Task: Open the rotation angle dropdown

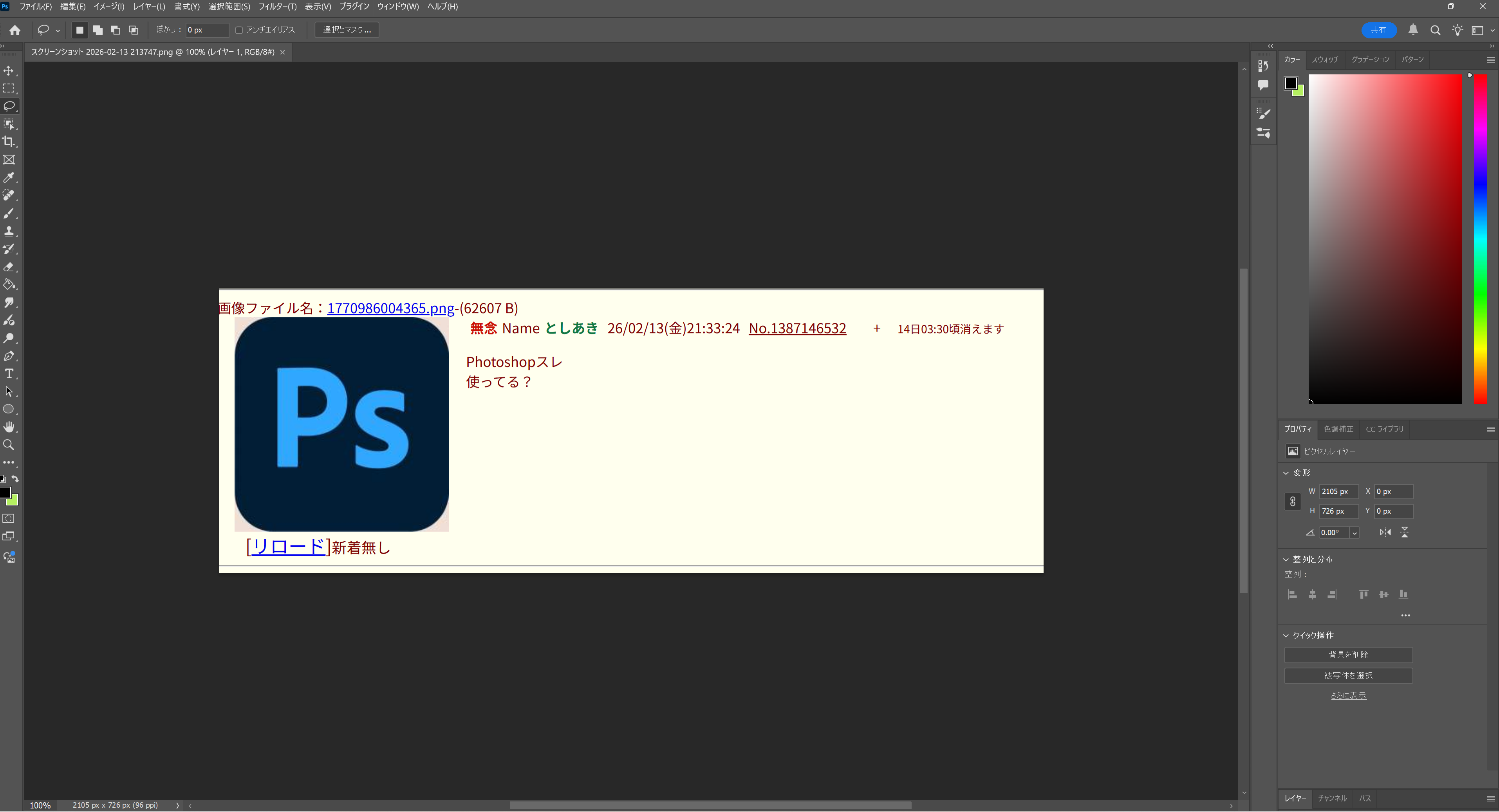Action: coord(1355,533)
